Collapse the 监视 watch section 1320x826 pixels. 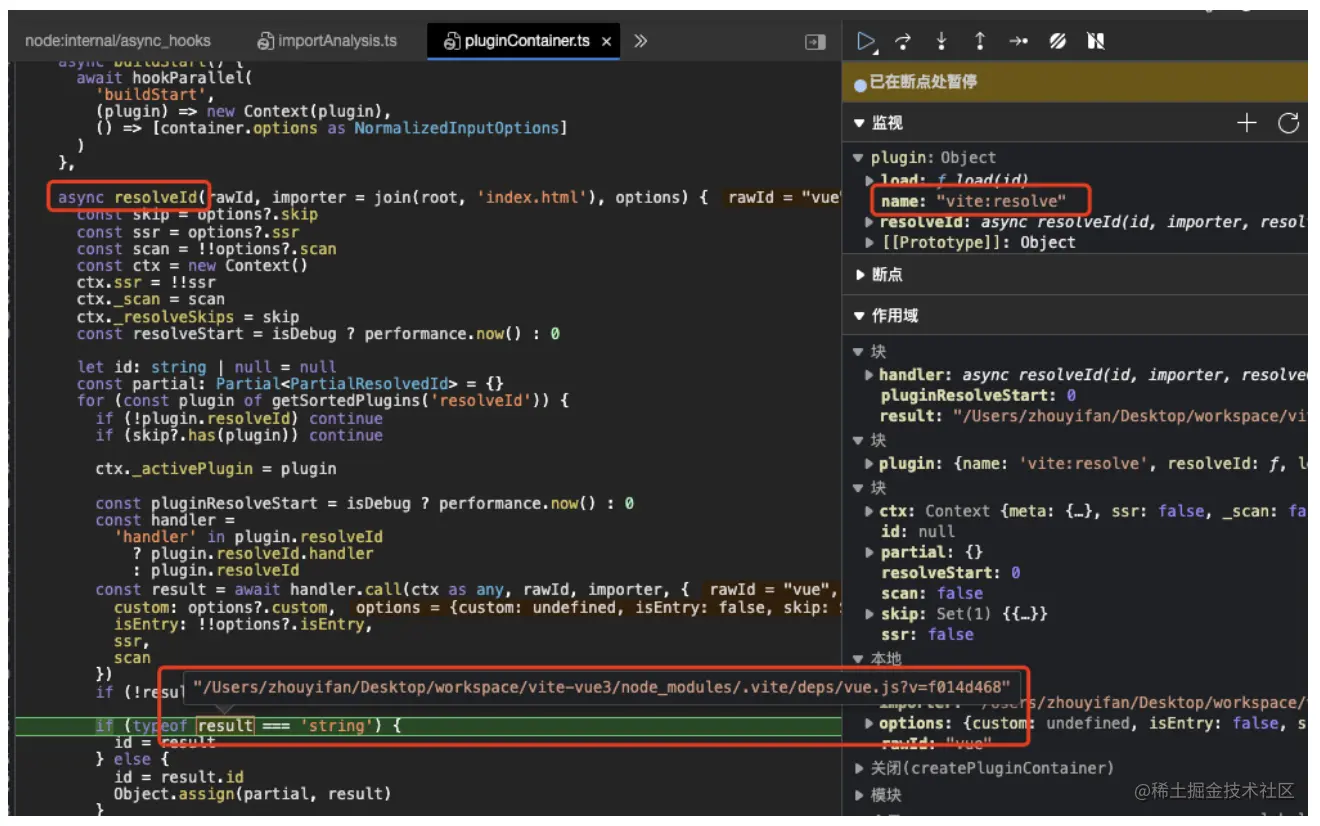(x=860, y=122)
